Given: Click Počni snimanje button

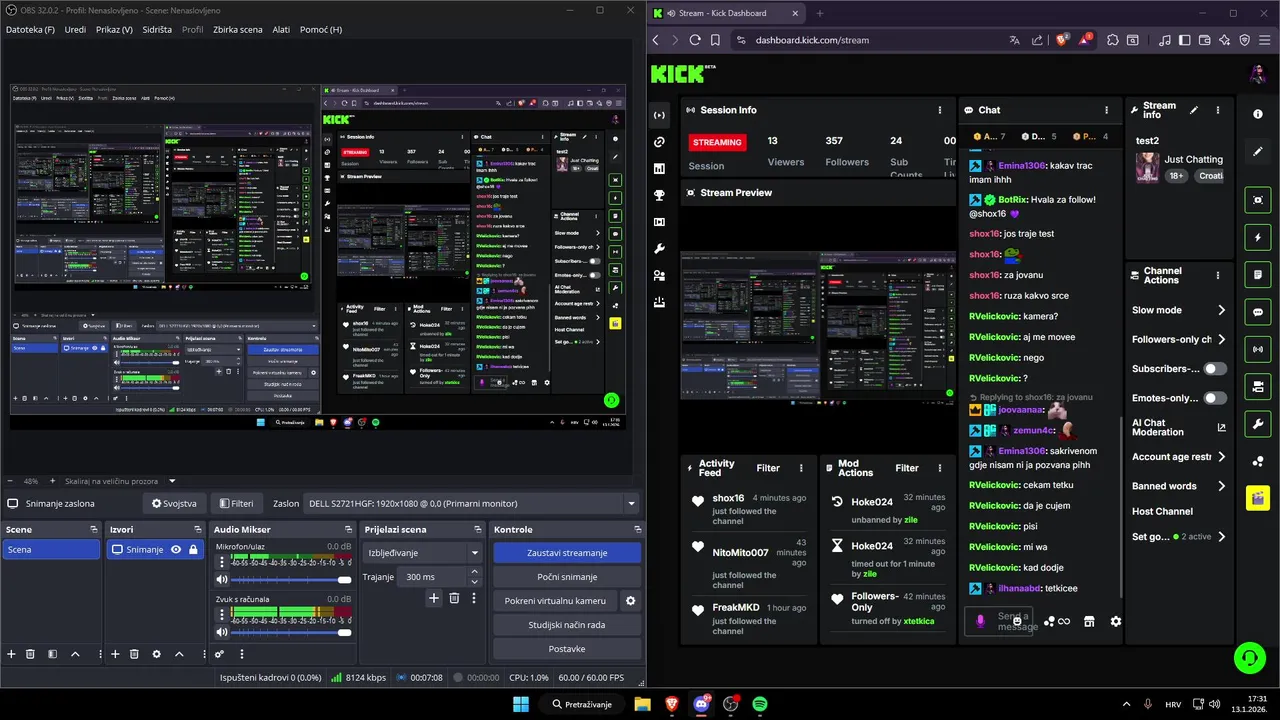Looking at the screenshot, I should pyautogui.click(x=567, y=577).
